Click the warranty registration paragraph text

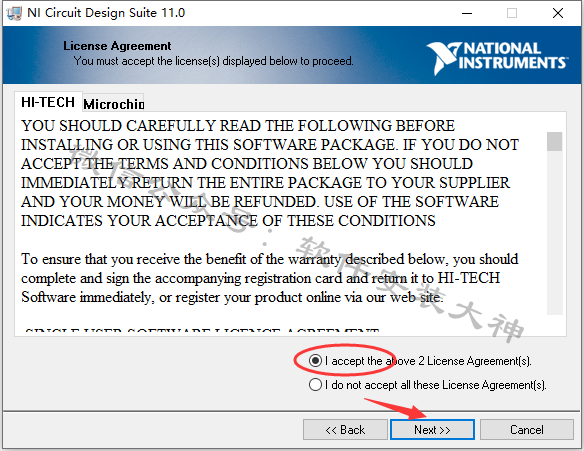[270, 278]
